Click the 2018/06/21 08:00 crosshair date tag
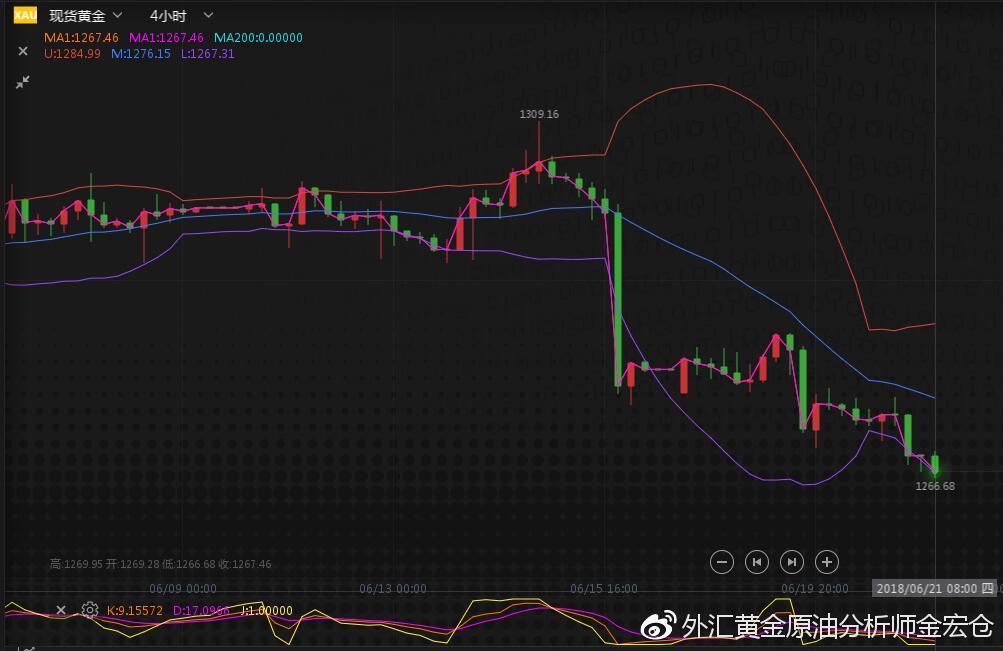 tap(935, 588)
